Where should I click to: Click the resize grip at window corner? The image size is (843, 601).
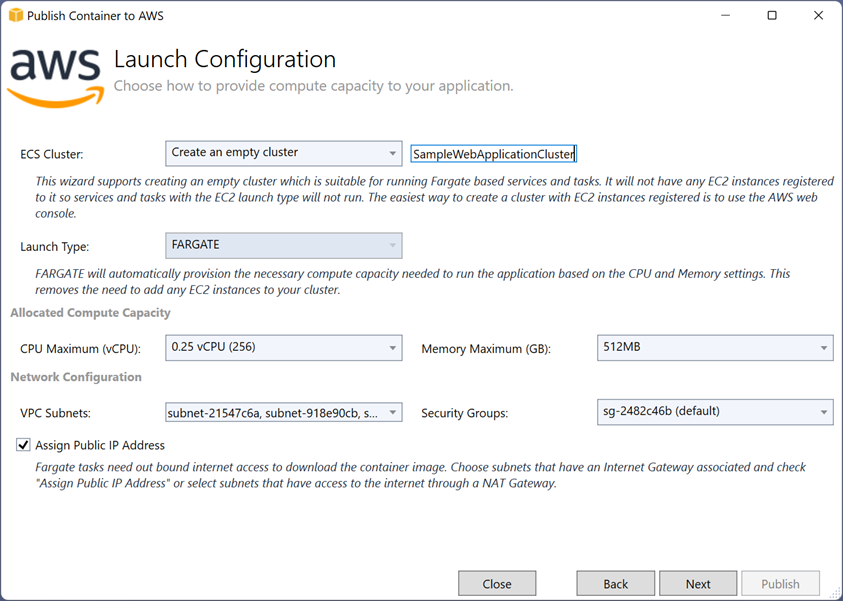point(835,593)
